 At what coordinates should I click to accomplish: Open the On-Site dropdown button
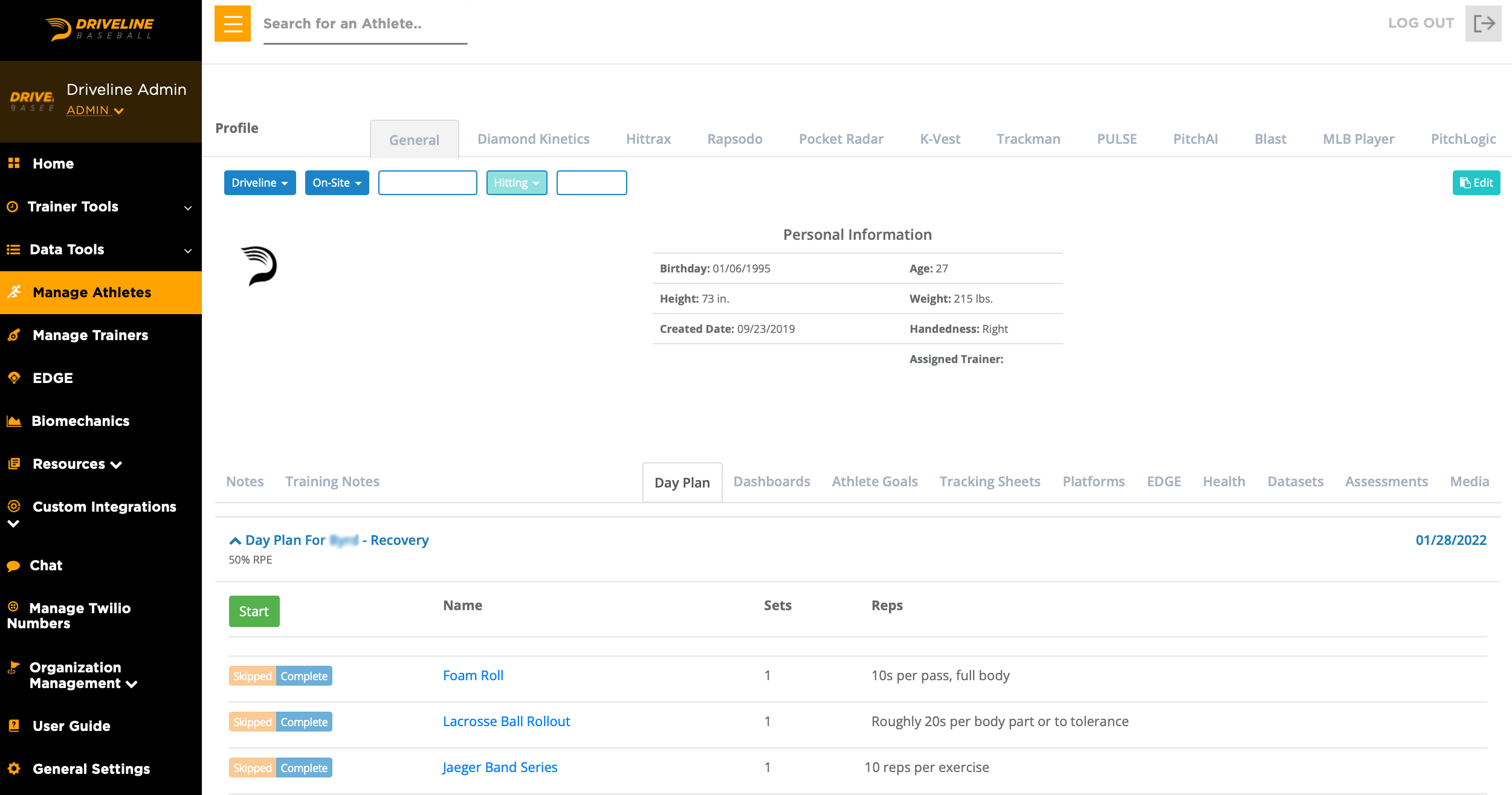[x=337, y=182]
